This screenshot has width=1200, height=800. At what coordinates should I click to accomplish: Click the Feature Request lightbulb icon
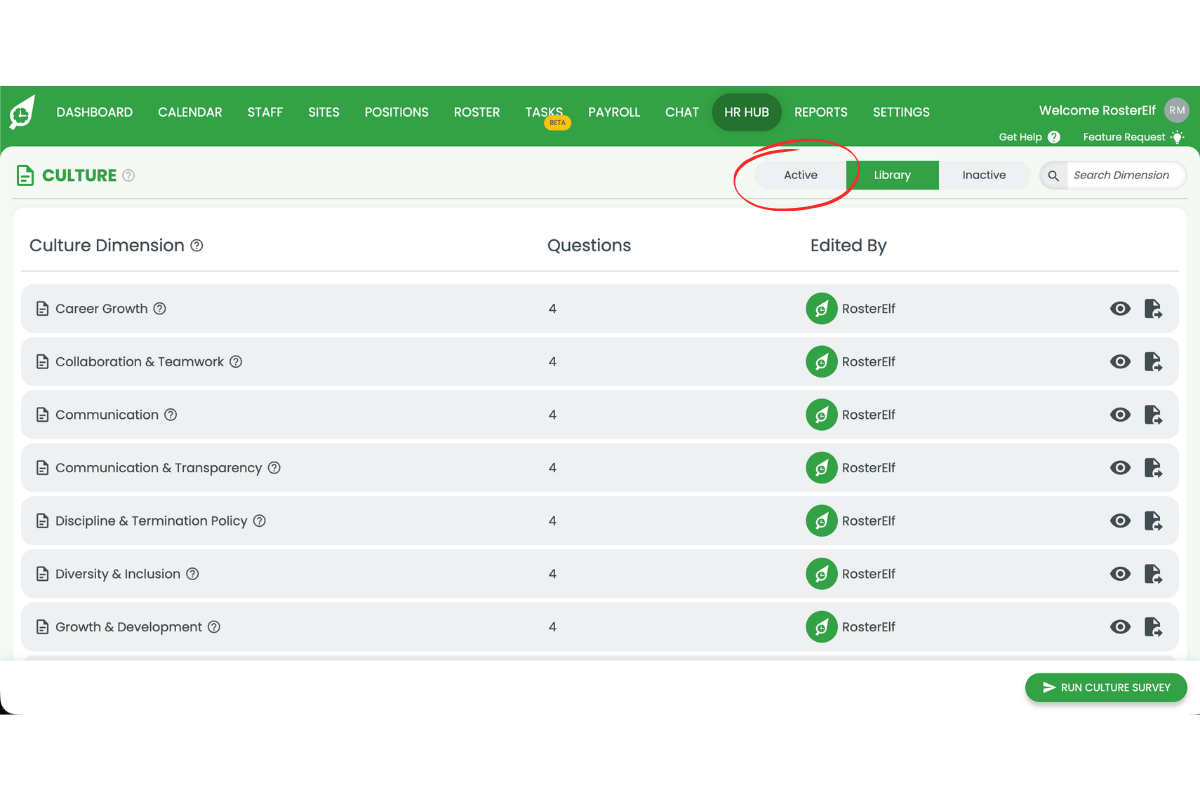1177,137
